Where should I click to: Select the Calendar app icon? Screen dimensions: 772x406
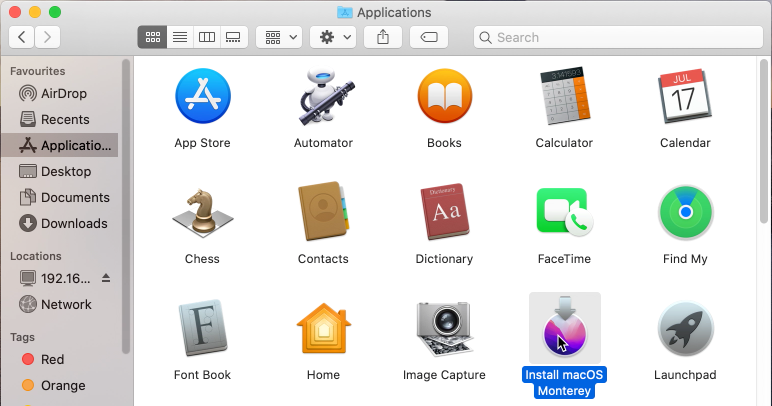pyautogui.click(x=685, y=96)
